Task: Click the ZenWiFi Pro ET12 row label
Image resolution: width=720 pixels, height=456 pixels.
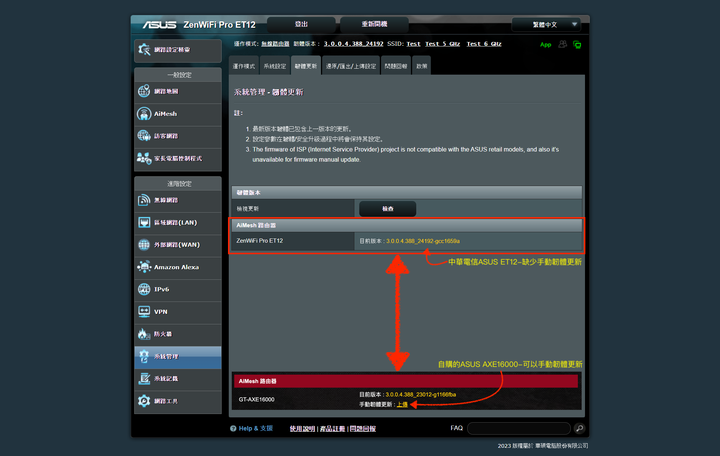Action: point(259,241)
